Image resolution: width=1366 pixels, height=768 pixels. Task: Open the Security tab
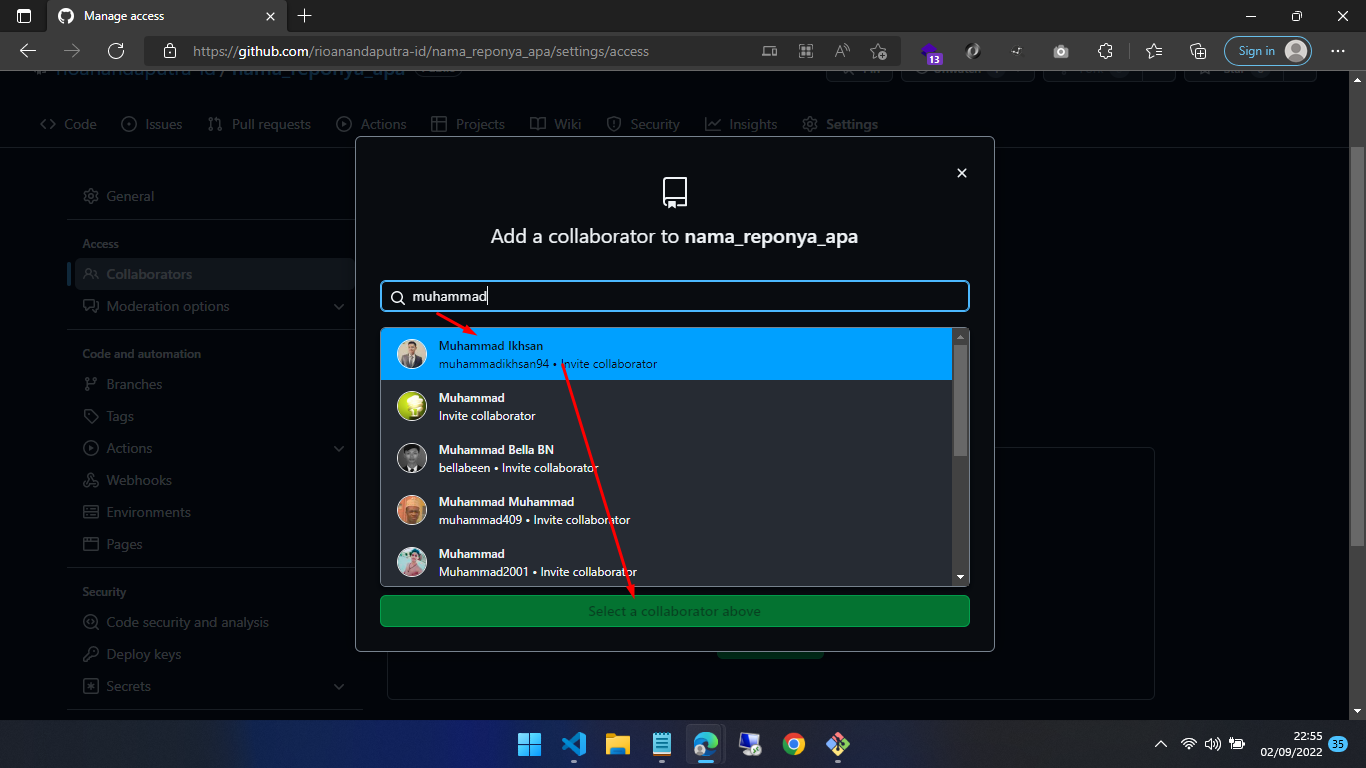pyautogui.click(x=643, y=124)
